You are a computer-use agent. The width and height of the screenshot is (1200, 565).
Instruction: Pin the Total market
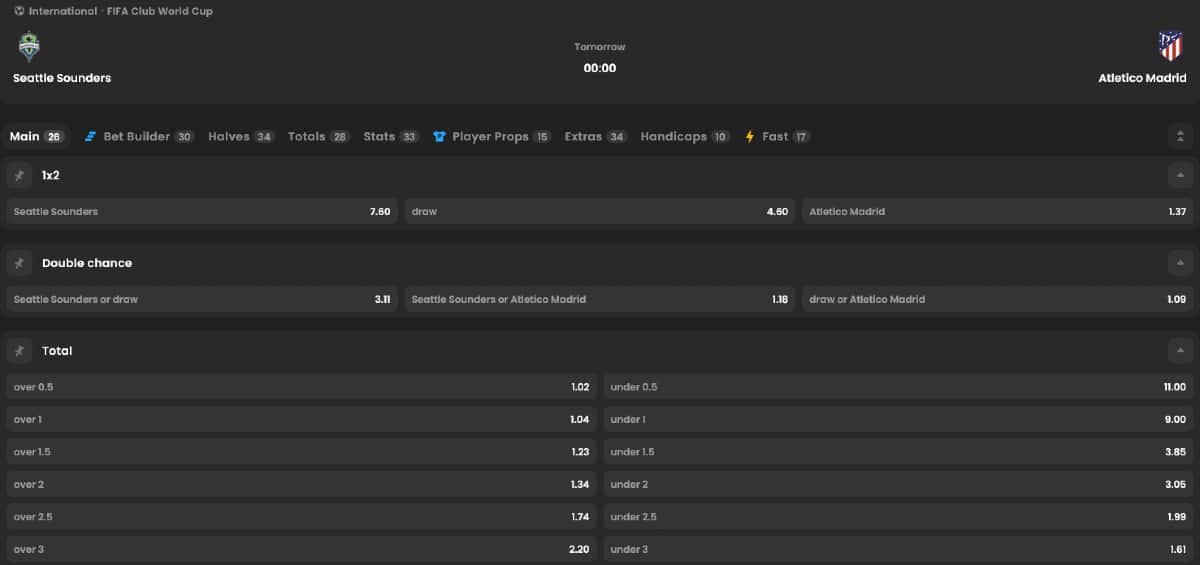pos(19,351)
